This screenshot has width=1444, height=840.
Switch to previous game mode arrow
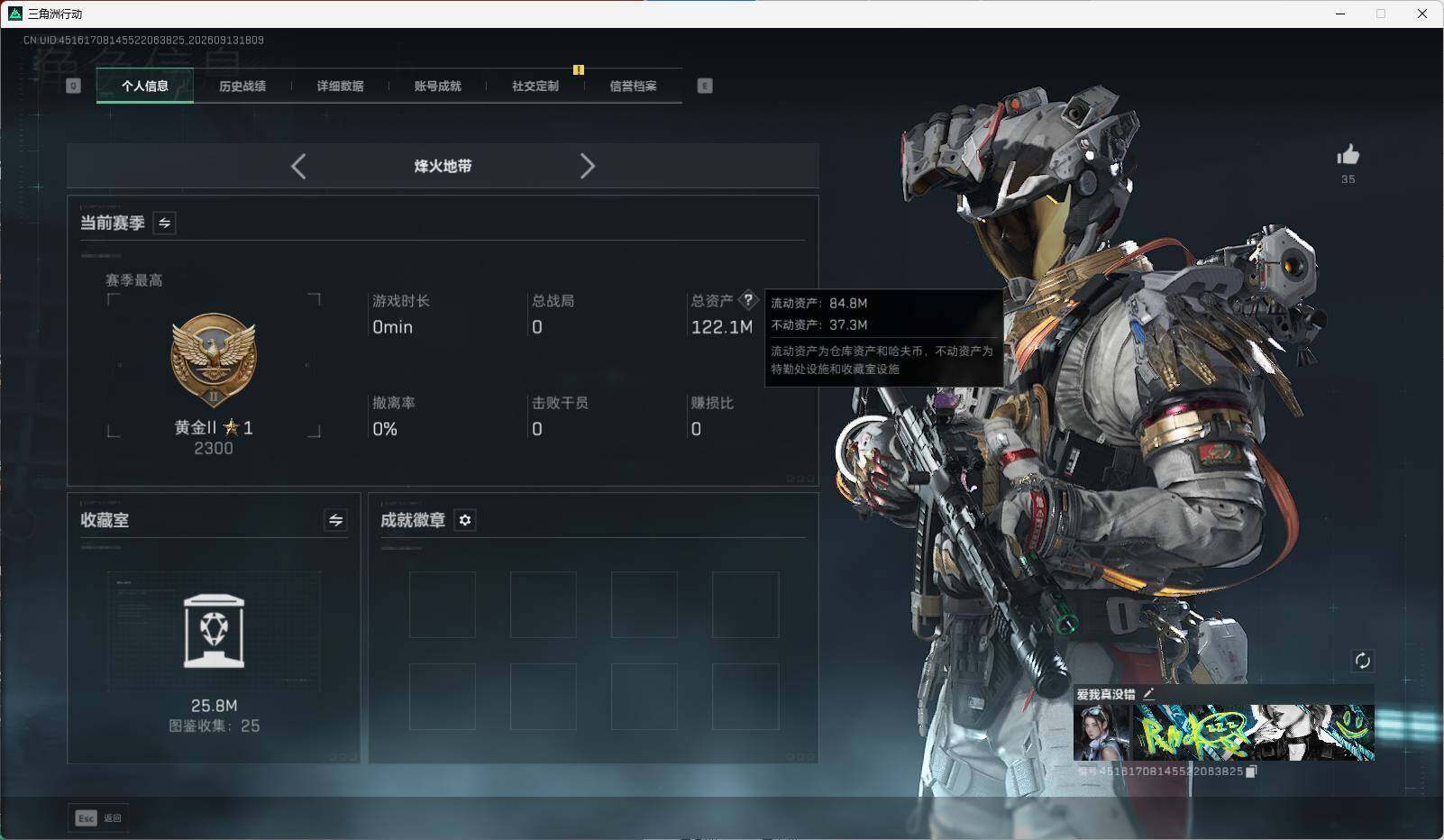click(298, 166)
